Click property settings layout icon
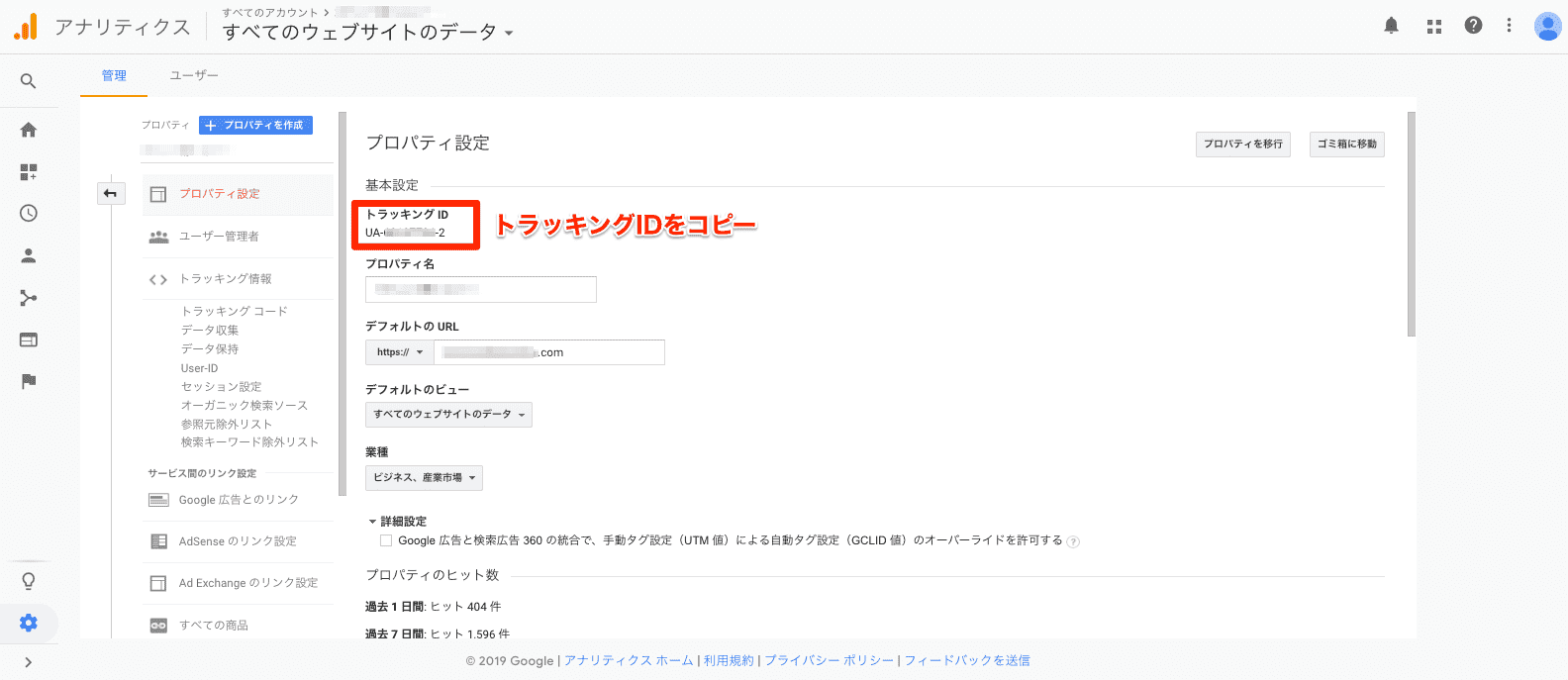 pyautogui.click(x=158, y=194)
